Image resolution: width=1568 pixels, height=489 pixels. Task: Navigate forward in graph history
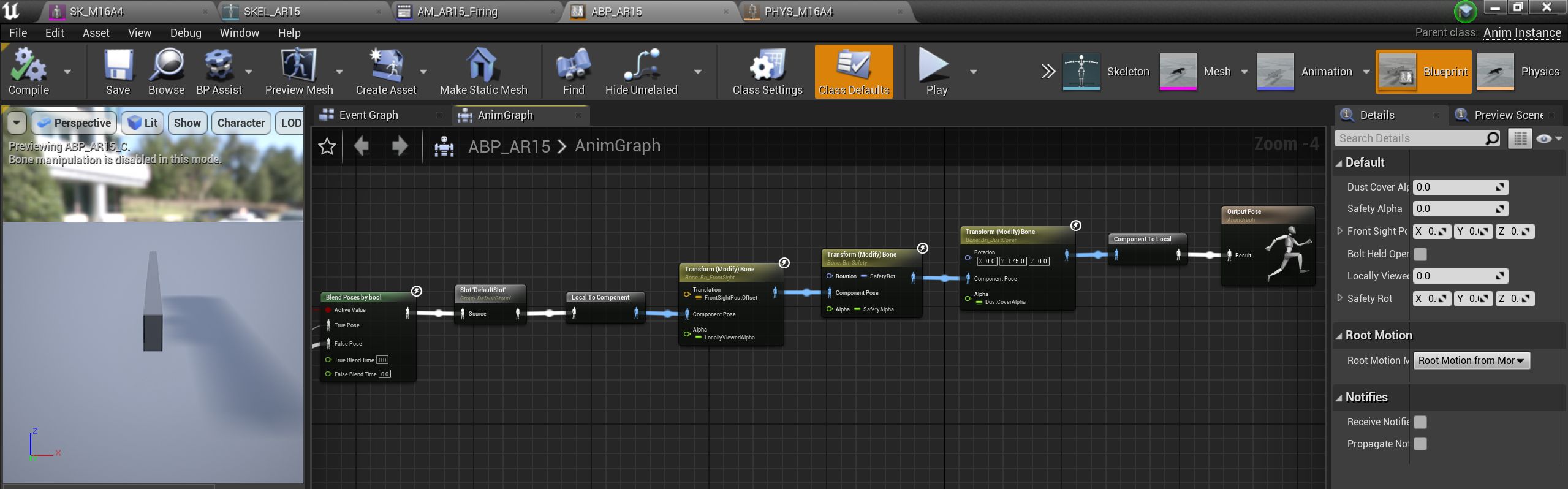(400, 146)
